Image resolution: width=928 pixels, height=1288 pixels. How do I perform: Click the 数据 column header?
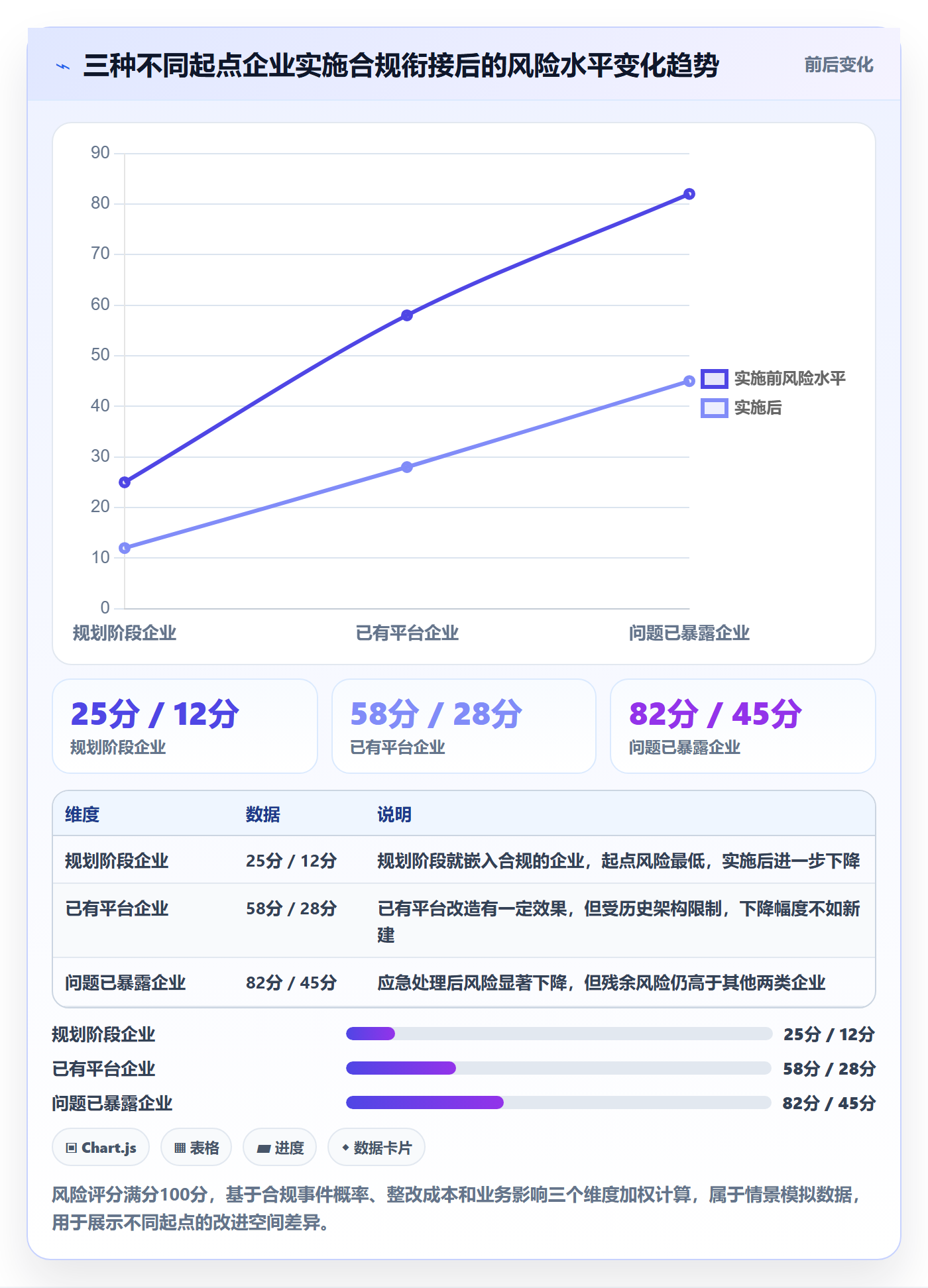263,814
